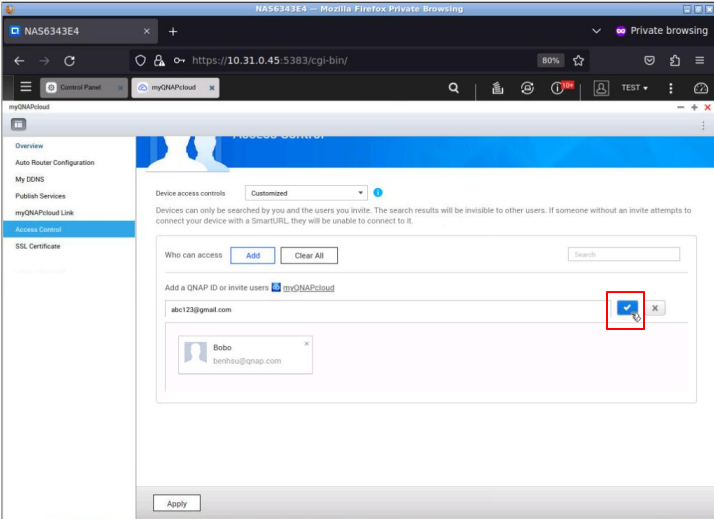Open the dashboard gauge icon
This screenshot has width=714, height=519.
click(700, 88)
